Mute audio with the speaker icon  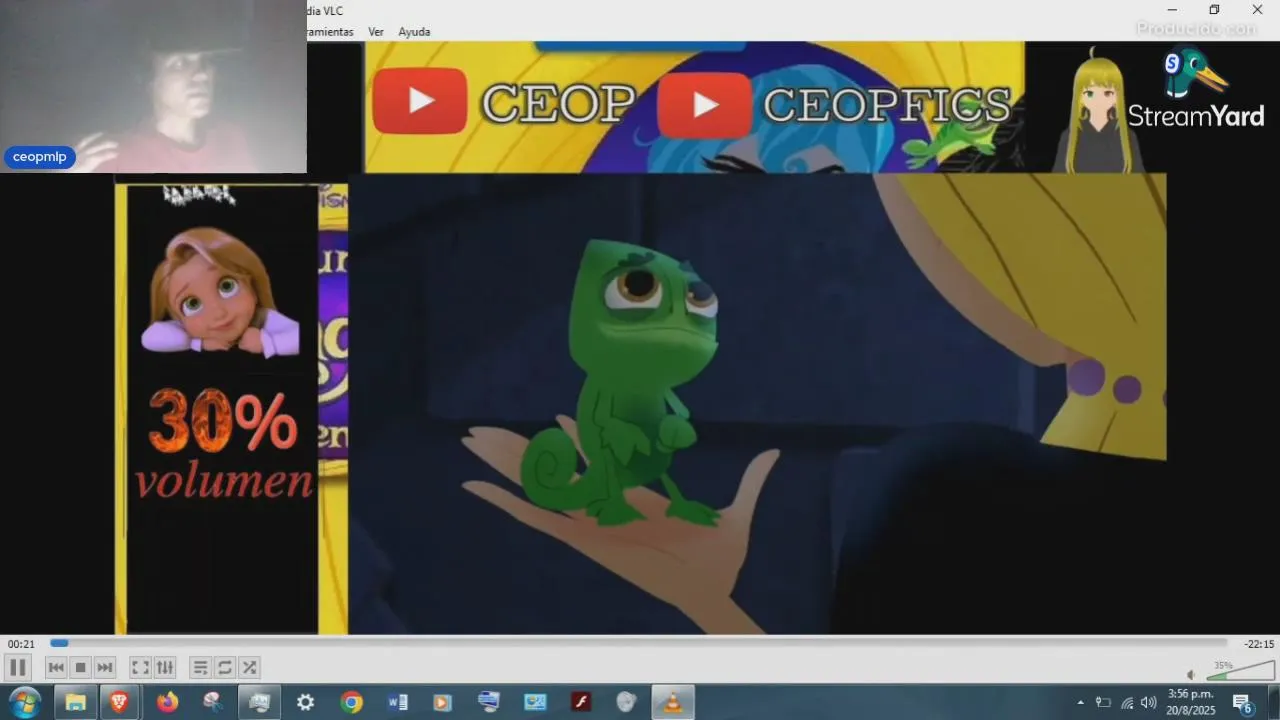[x=1191, y=674]
